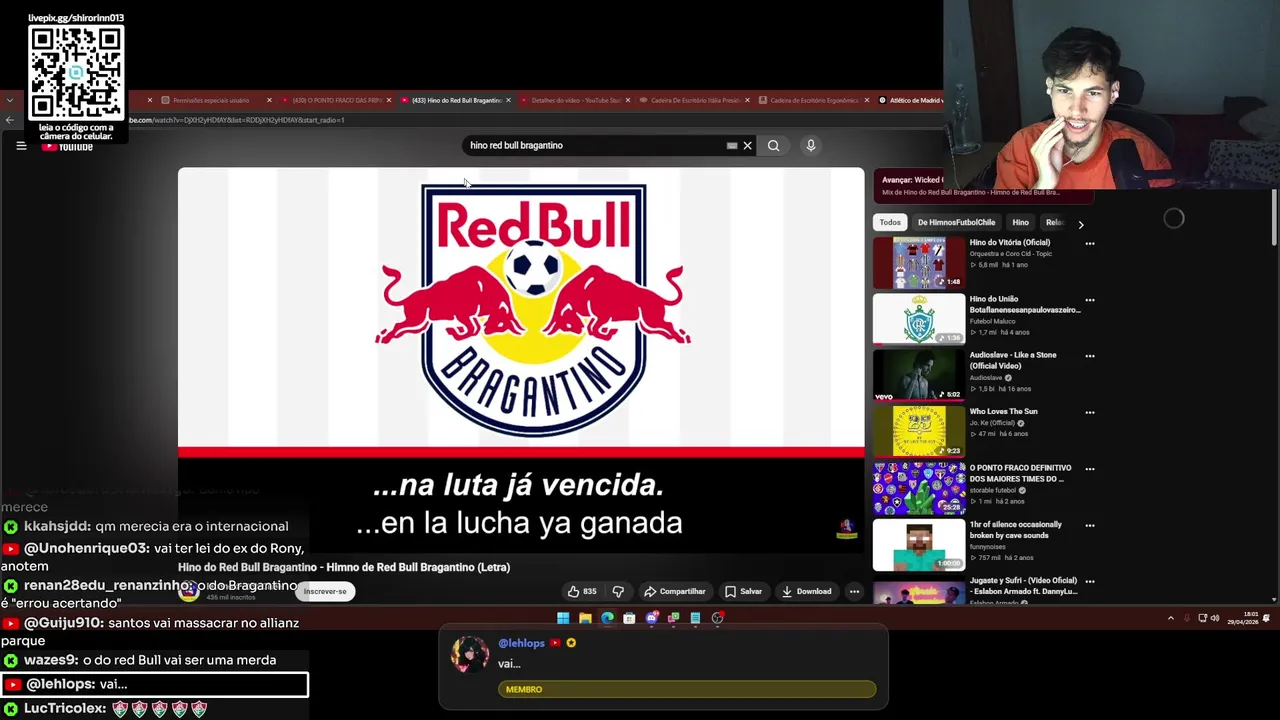Open OBS Studio from the taskbar
This screenshot has width=1280, height=720.
717,618
